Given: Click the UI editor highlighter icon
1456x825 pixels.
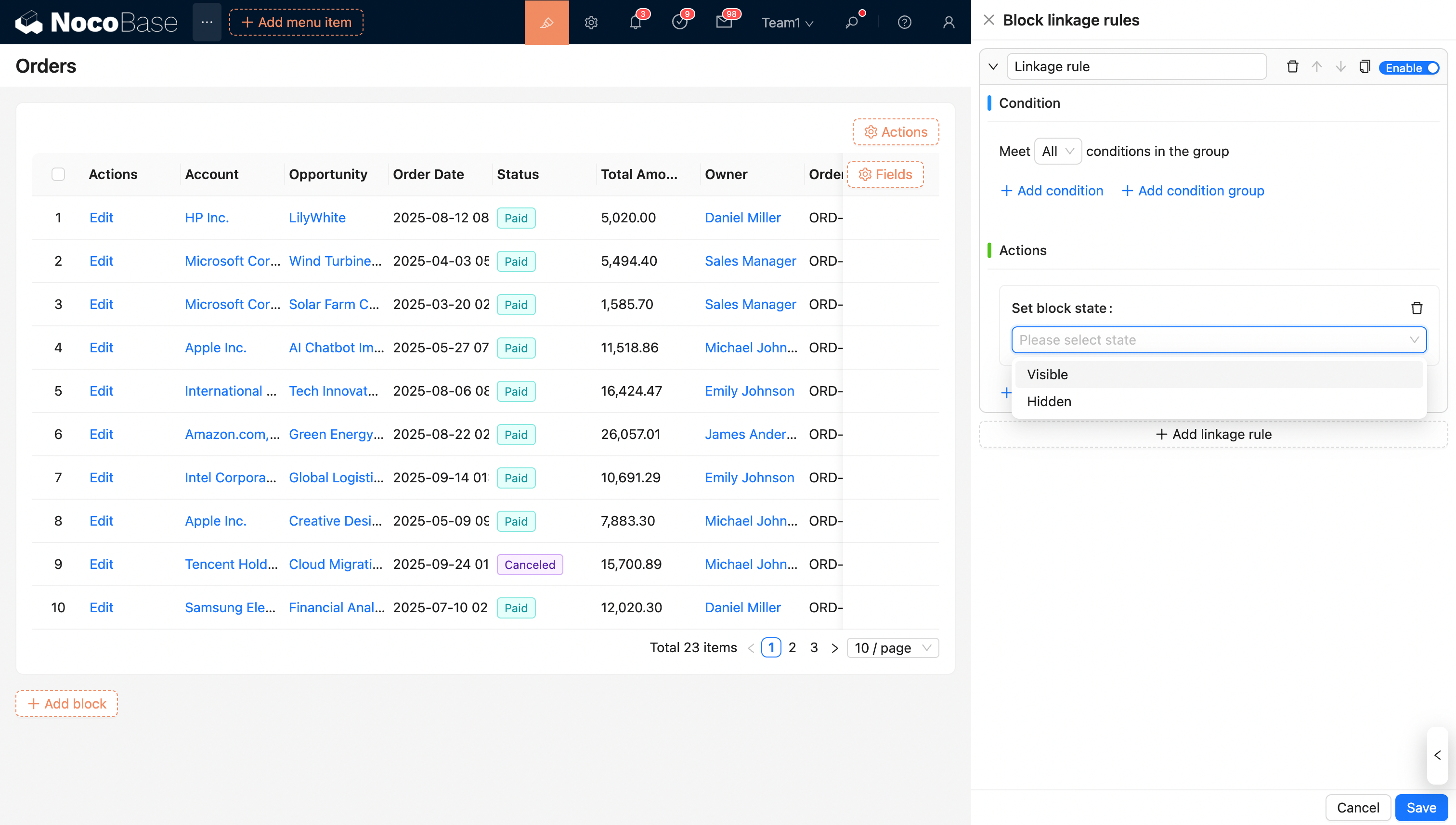Looking at the screenshot, I should [x=546, y=23].
